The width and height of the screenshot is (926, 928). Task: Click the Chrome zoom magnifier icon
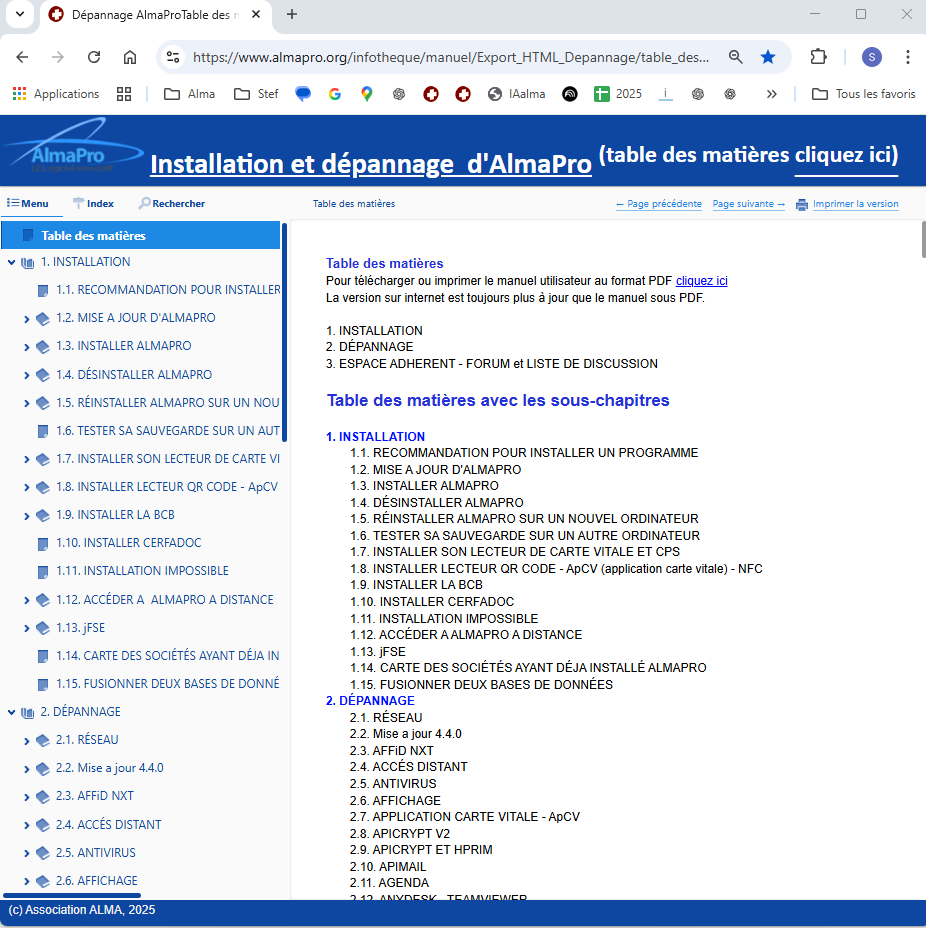coord(735,57)
